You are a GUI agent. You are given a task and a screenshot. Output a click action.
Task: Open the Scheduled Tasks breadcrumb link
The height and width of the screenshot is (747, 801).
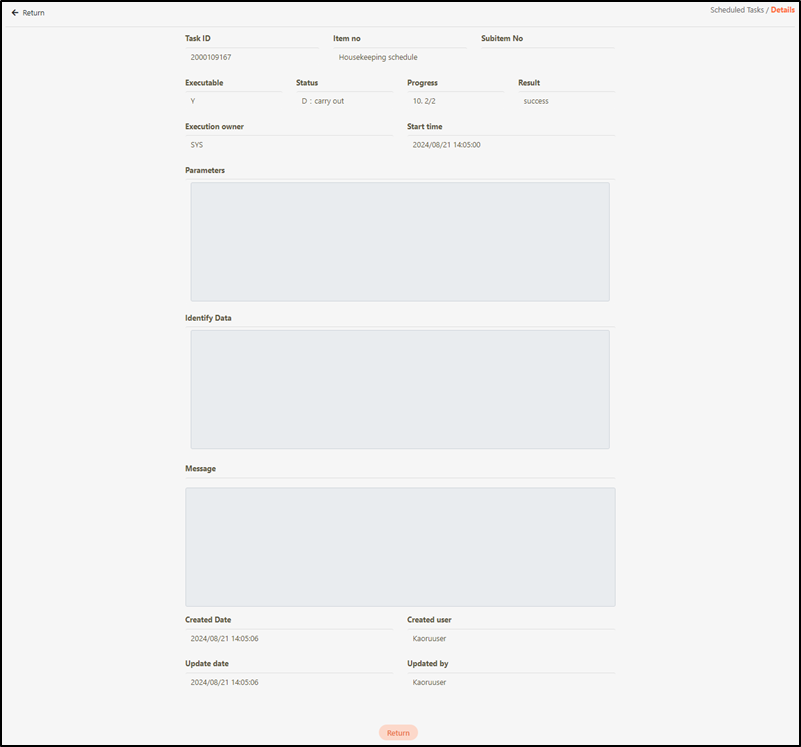[736, 10]
